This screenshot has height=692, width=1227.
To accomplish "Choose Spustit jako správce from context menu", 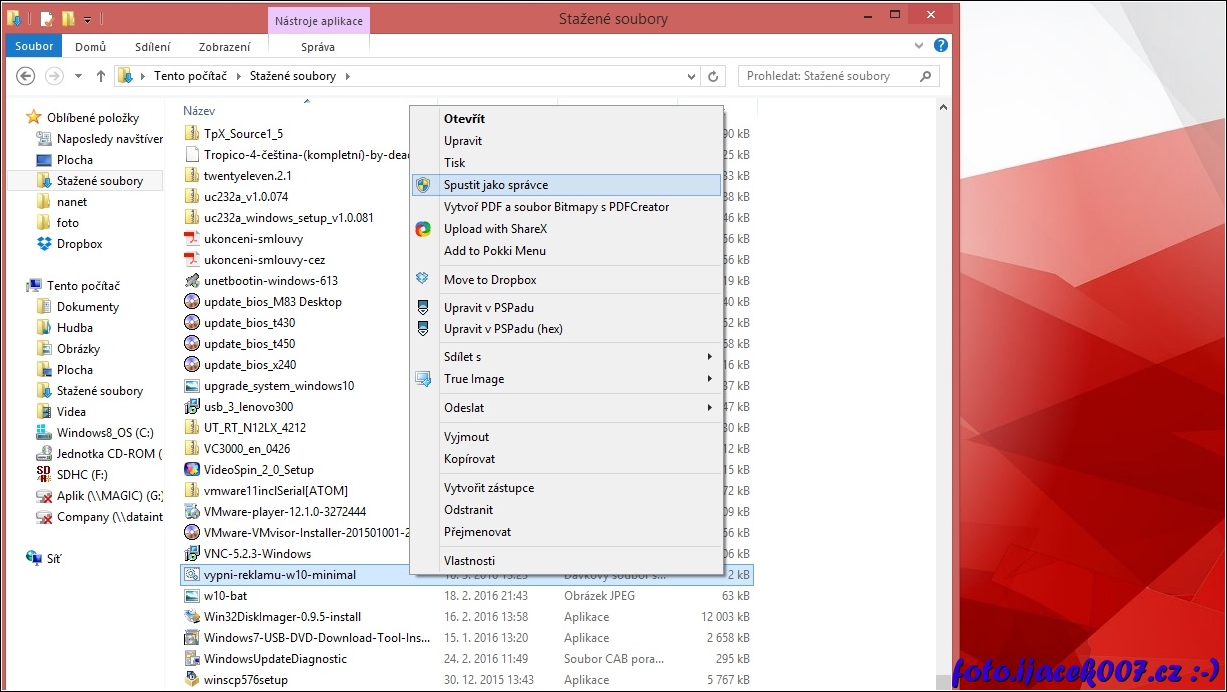I will pos(496,185).
